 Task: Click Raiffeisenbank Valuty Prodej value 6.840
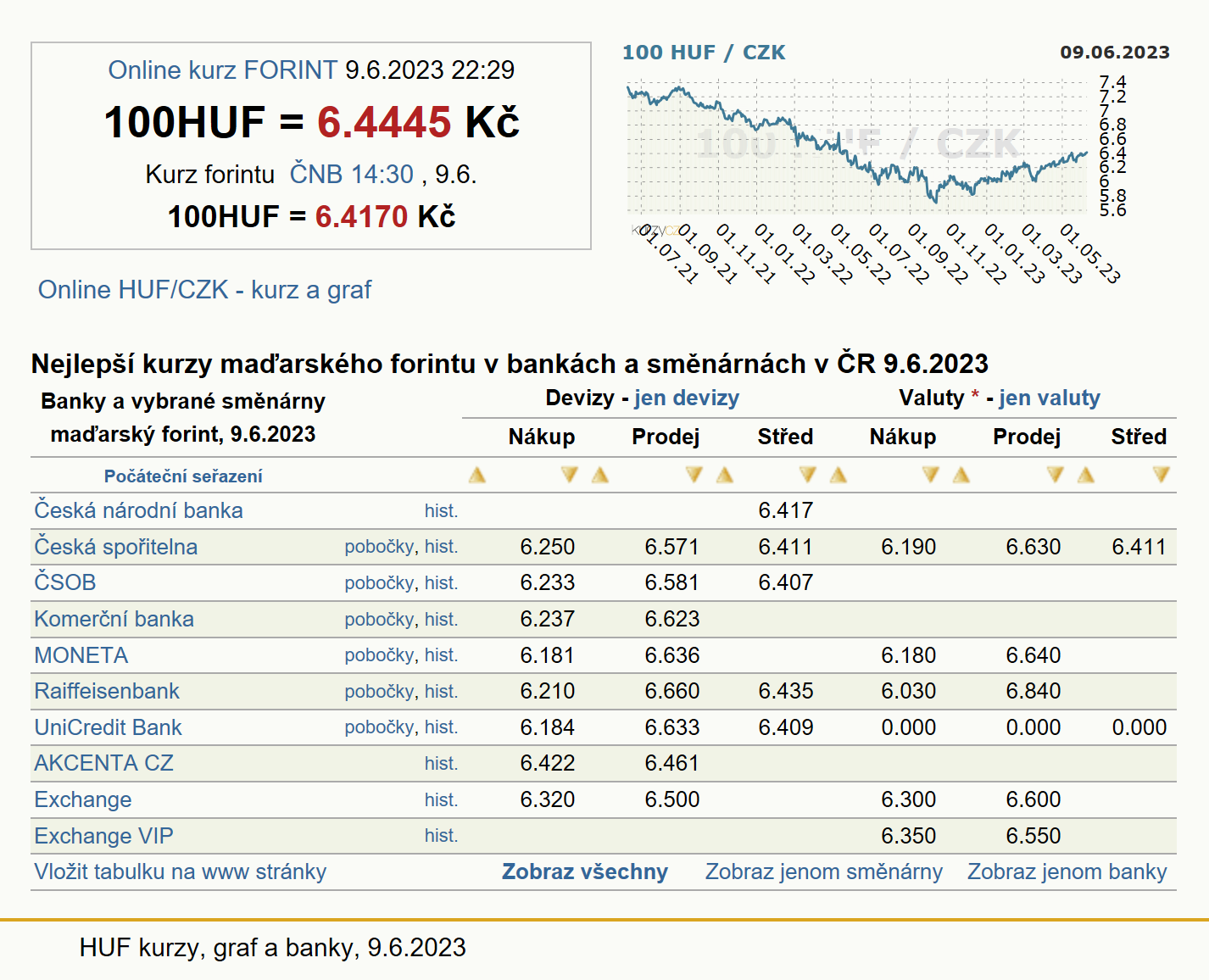click(x=1033, y=691)
